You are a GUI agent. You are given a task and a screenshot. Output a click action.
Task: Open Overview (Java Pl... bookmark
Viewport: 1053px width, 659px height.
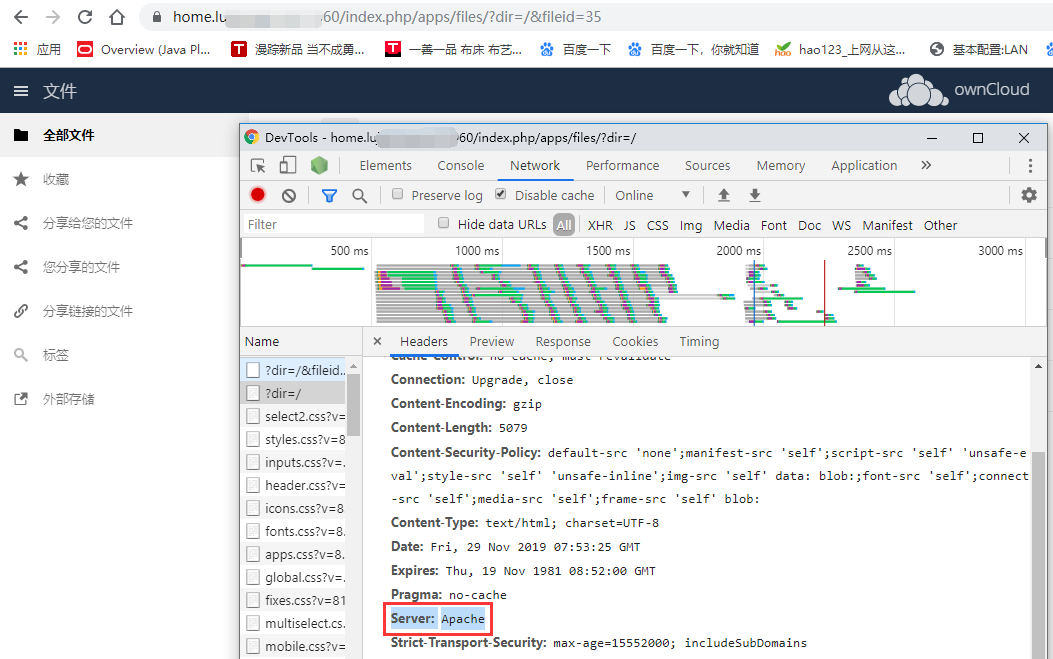coord(144,49)
